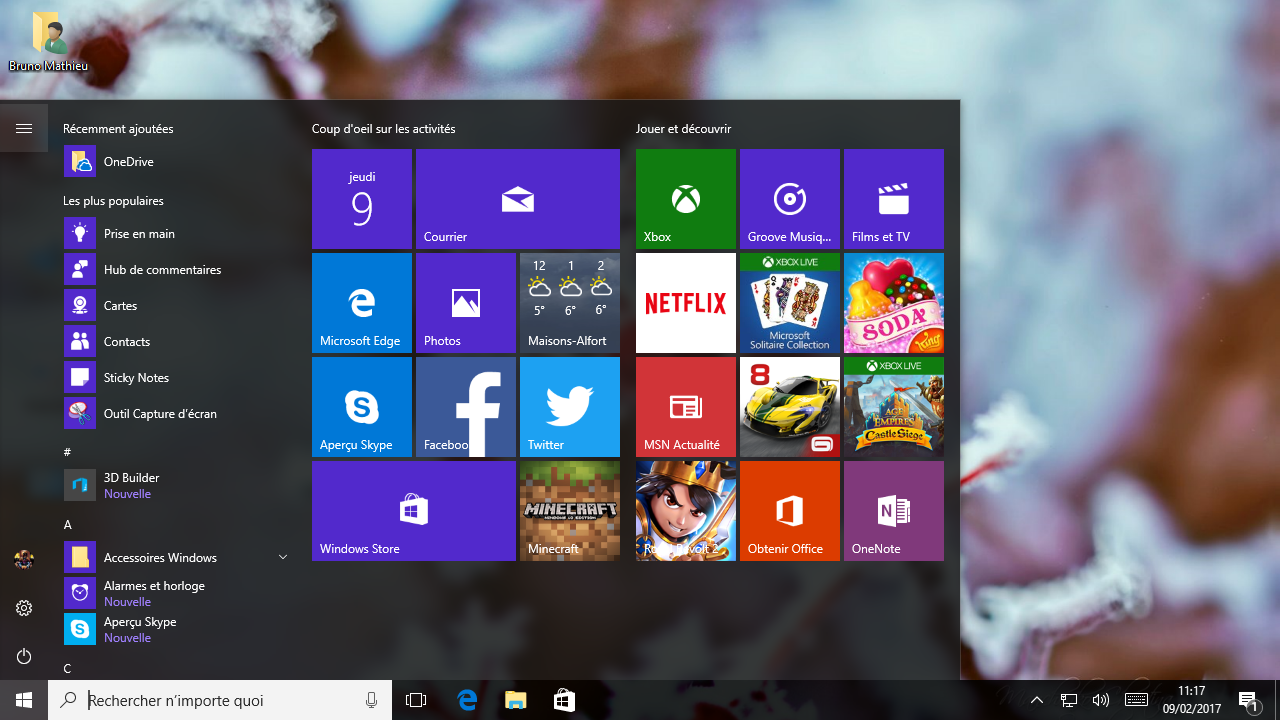Open the Microsoft Edge tile
This screenshot has height=720, width=1280.
point(361,302)
